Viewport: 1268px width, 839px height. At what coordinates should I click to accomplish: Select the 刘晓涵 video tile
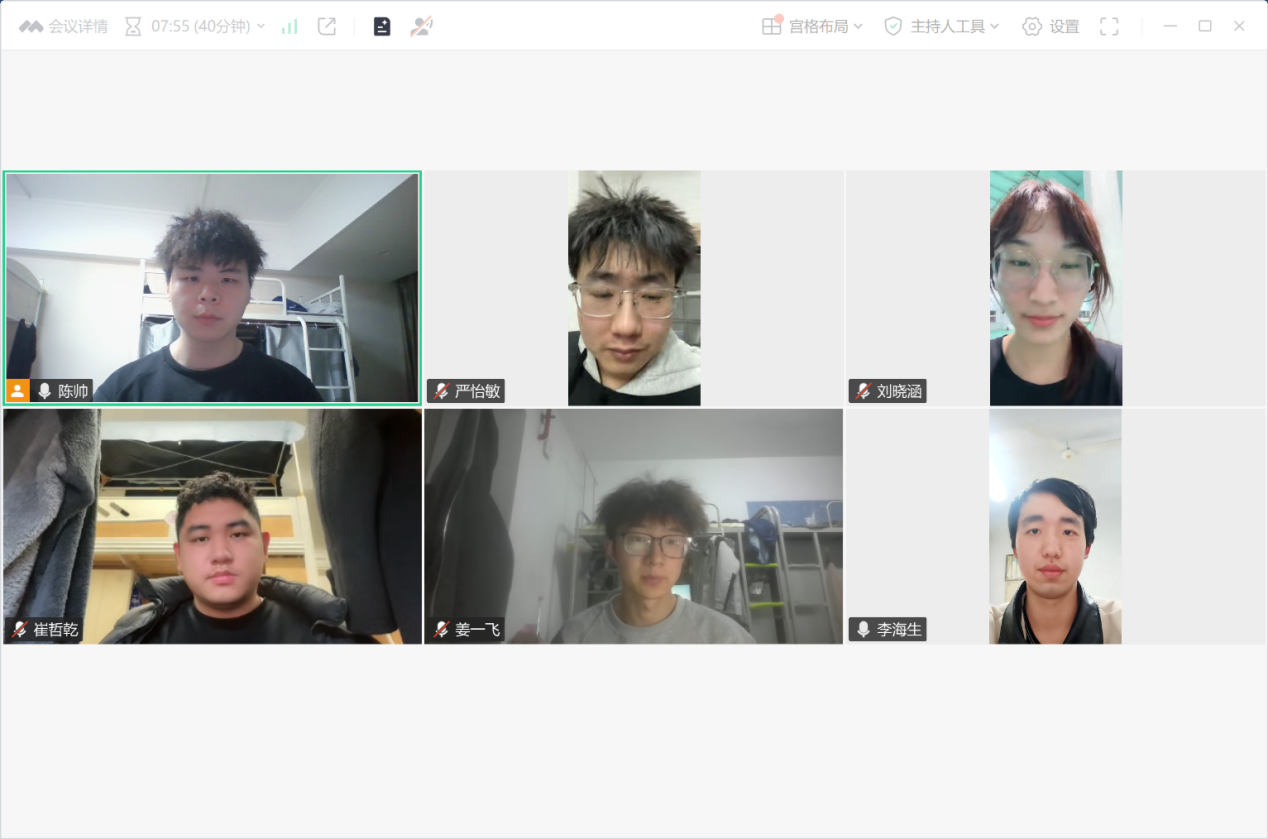[1055, 287]
